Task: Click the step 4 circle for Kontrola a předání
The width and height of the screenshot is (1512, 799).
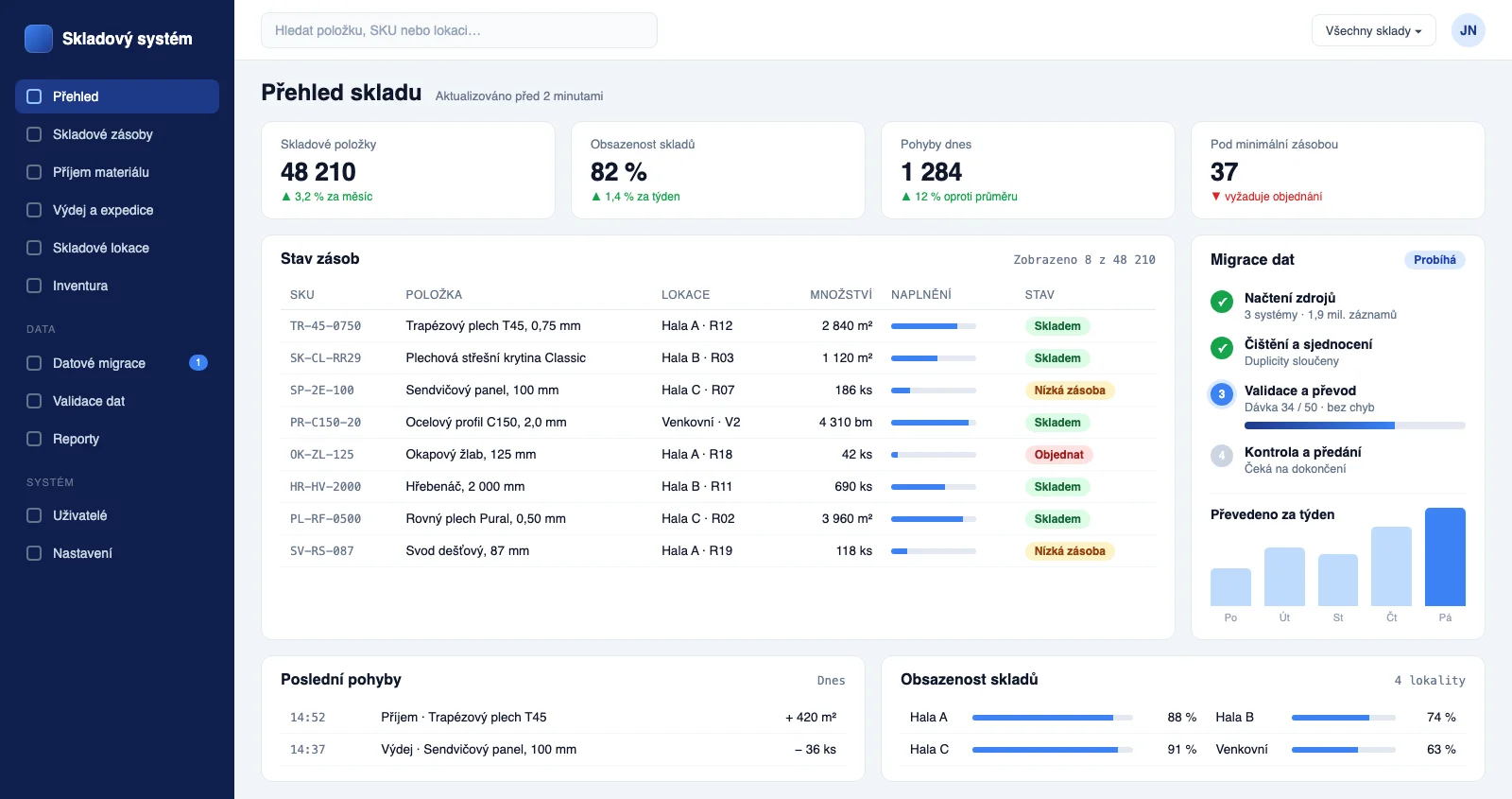Action: (1222, 456)
